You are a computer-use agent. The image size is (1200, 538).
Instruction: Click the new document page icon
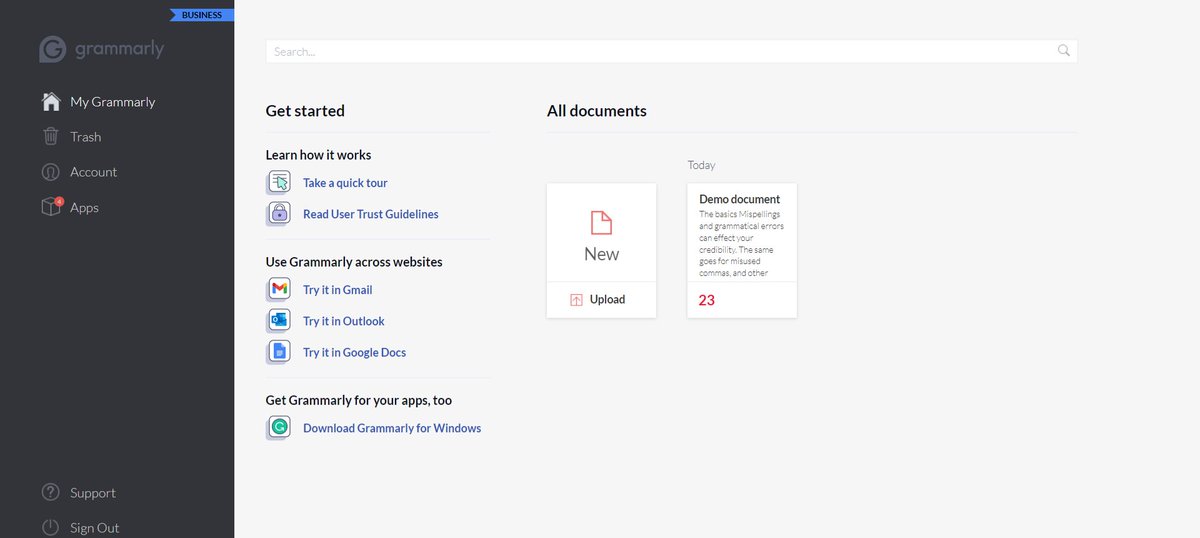[x=601, y=222]
